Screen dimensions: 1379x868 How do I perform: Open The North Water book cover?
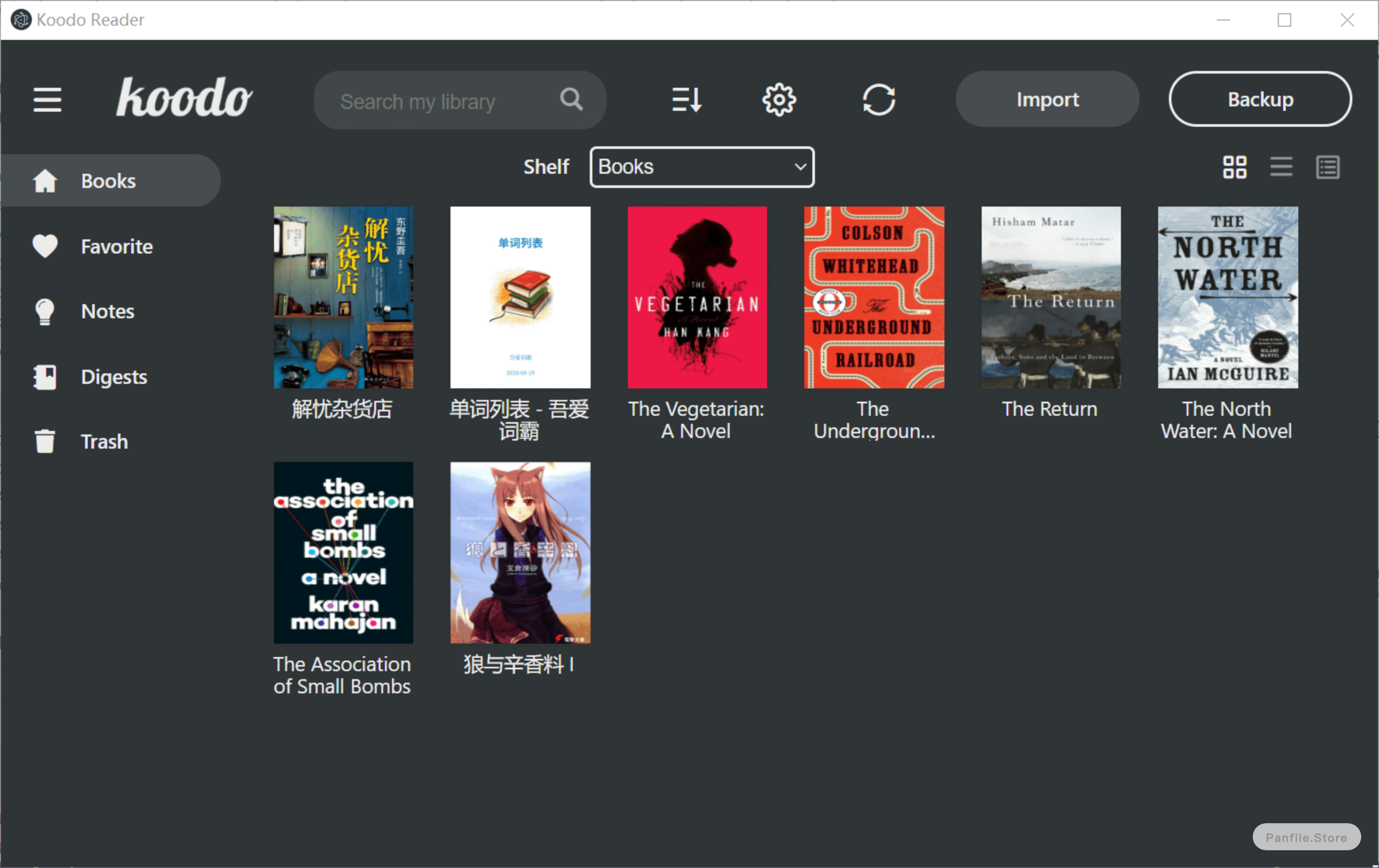1228,297
